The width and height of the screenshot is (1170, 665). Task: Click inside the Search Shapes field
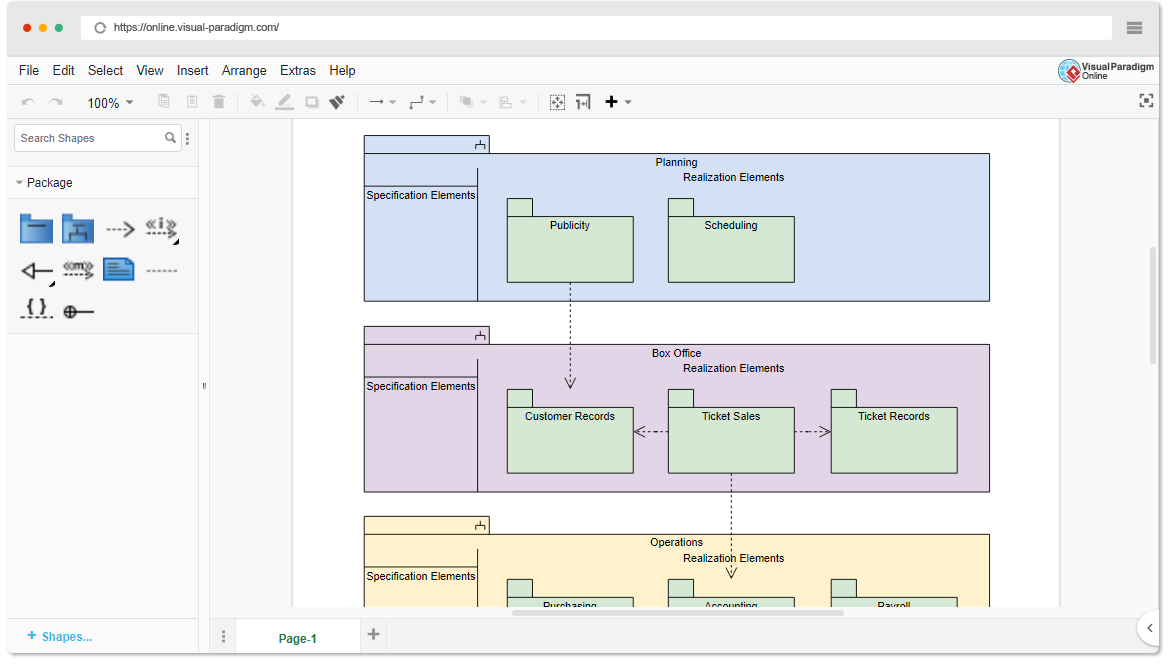click(x=88, y=137)
